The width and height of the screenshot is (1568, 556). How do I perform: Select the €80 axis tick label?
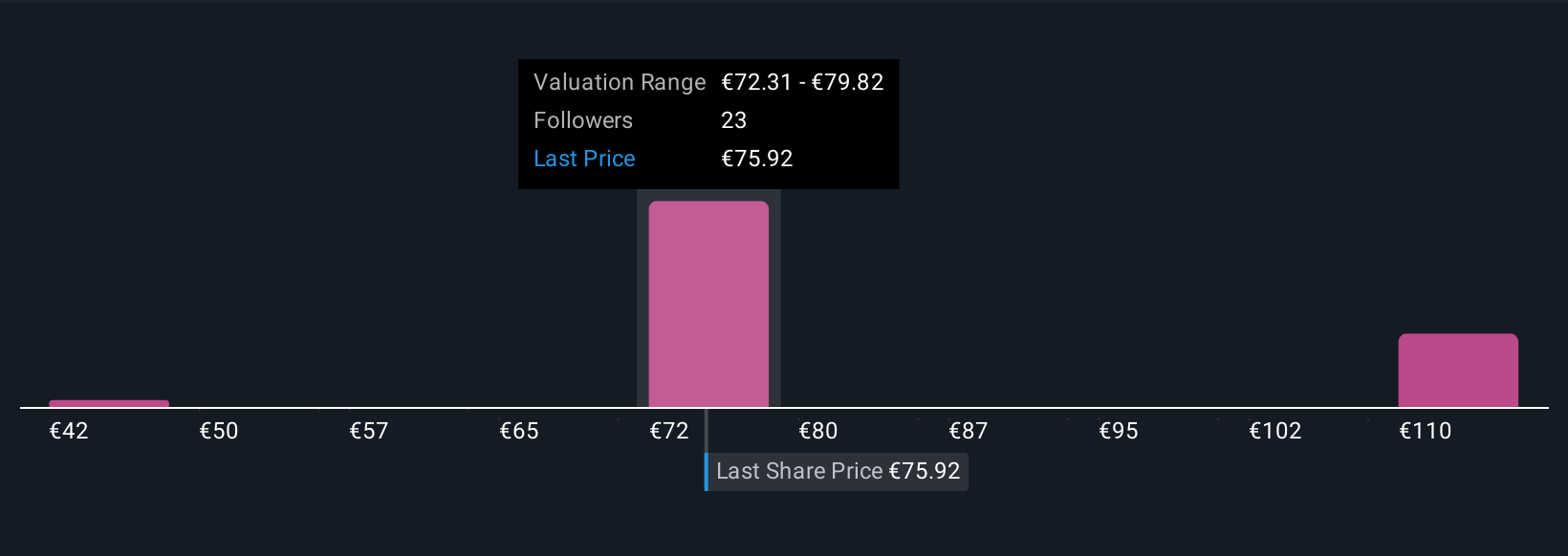coord(818,431)
